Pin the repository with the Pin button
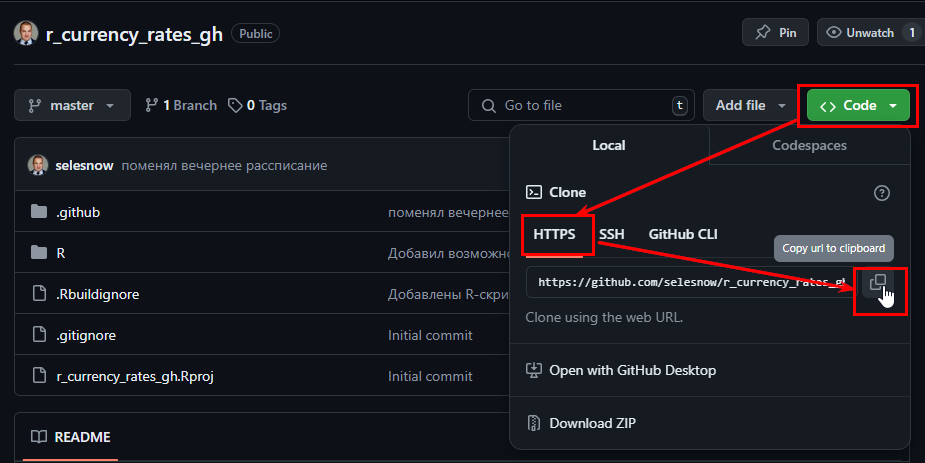This screenshot has height=463, width=925. pos(775,32)
